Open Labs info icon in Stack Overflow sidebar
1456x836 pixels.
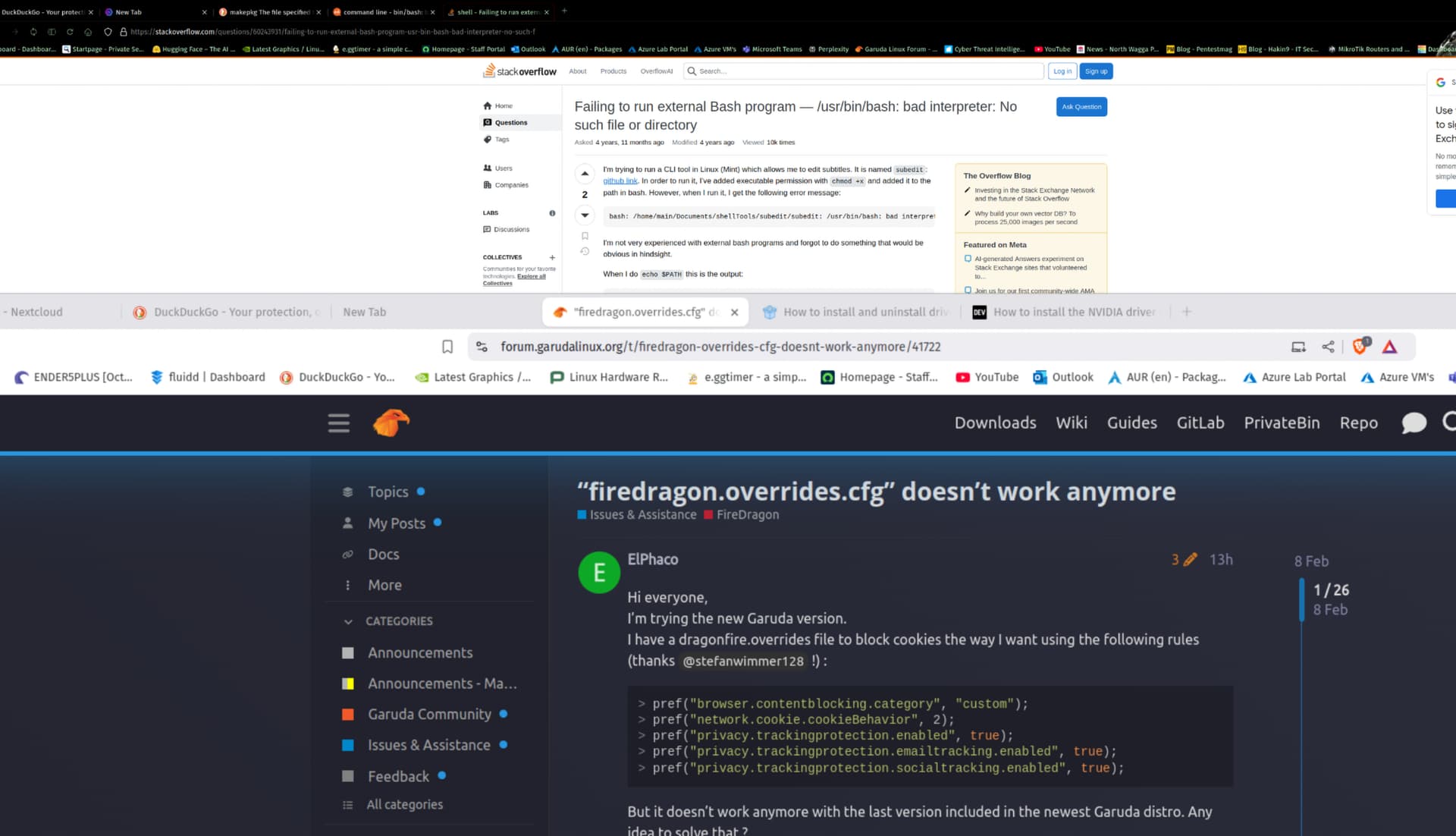point(552,213)
